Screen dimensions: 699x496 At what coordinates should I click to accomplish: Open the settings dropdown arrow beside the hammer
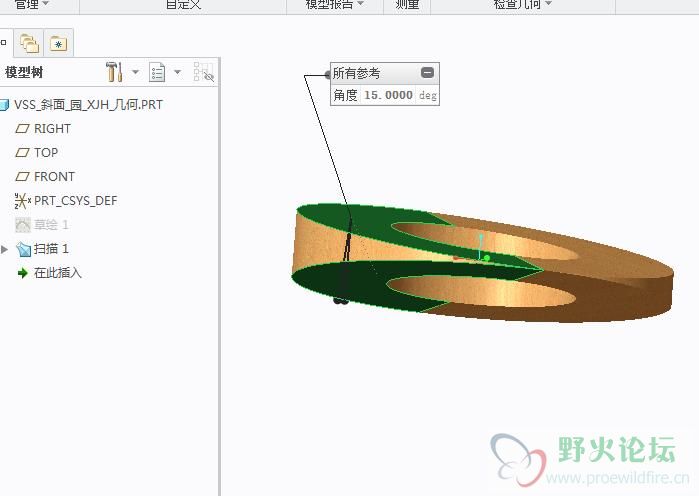135,72
